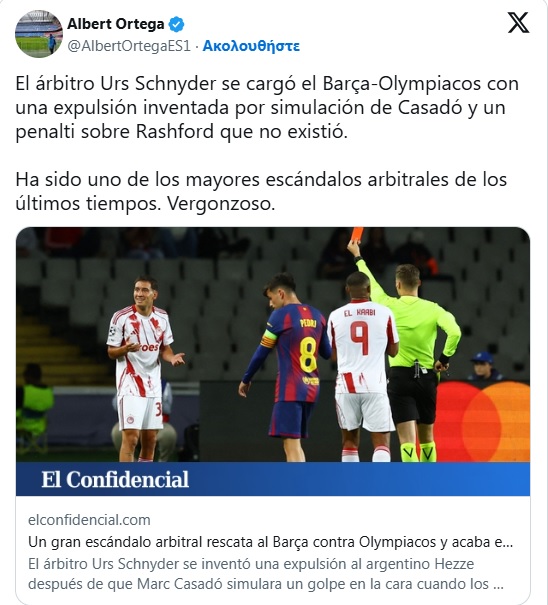Image resolution: width=548 pixels, height=605 pixels.
Task: Click the paragraph ending with "Vergonzoso"
Action: pyautogui.click(x=261, y=191)
